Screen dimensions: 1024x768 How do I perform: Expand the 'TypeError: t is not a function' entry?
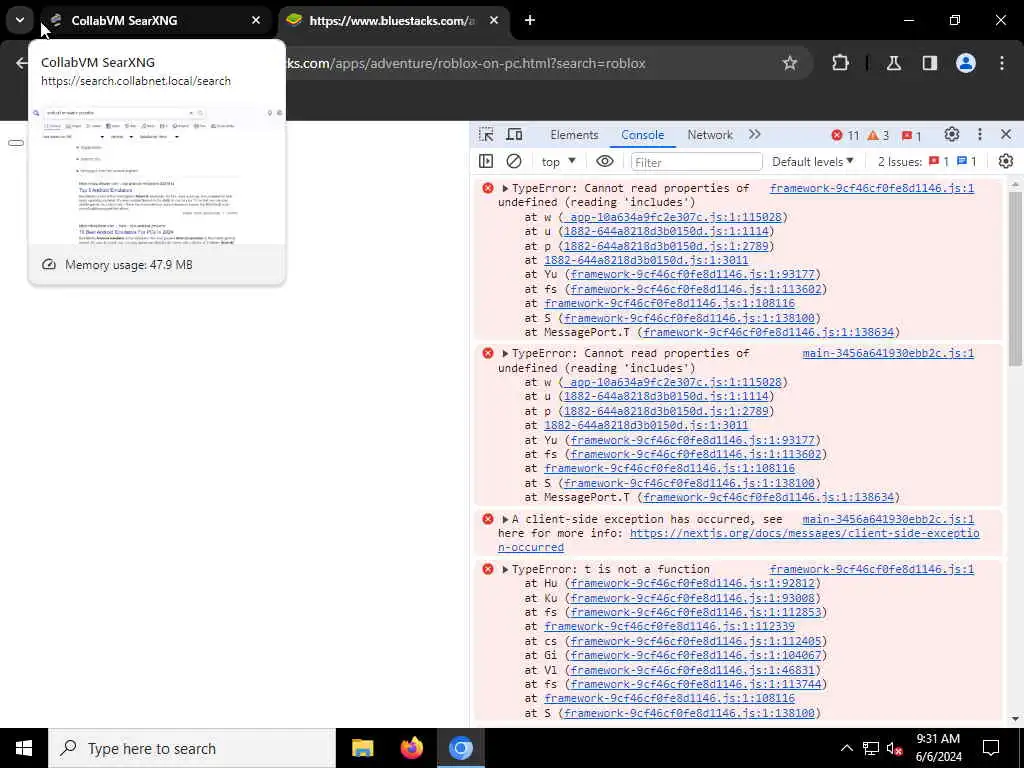[505, 569]
